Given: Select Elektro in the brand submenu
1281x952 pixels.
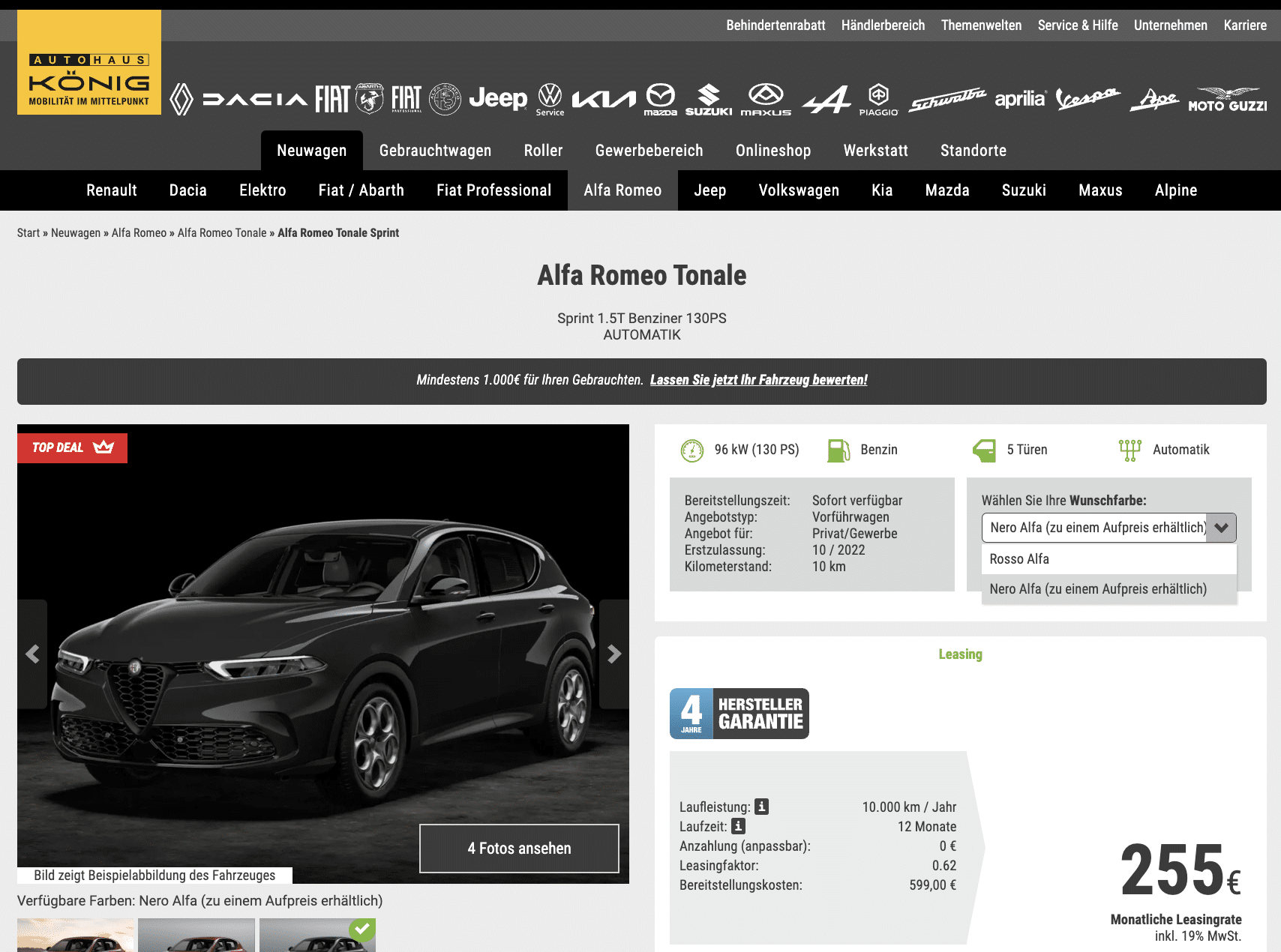Looking at the screenshot, I should 262,190.
